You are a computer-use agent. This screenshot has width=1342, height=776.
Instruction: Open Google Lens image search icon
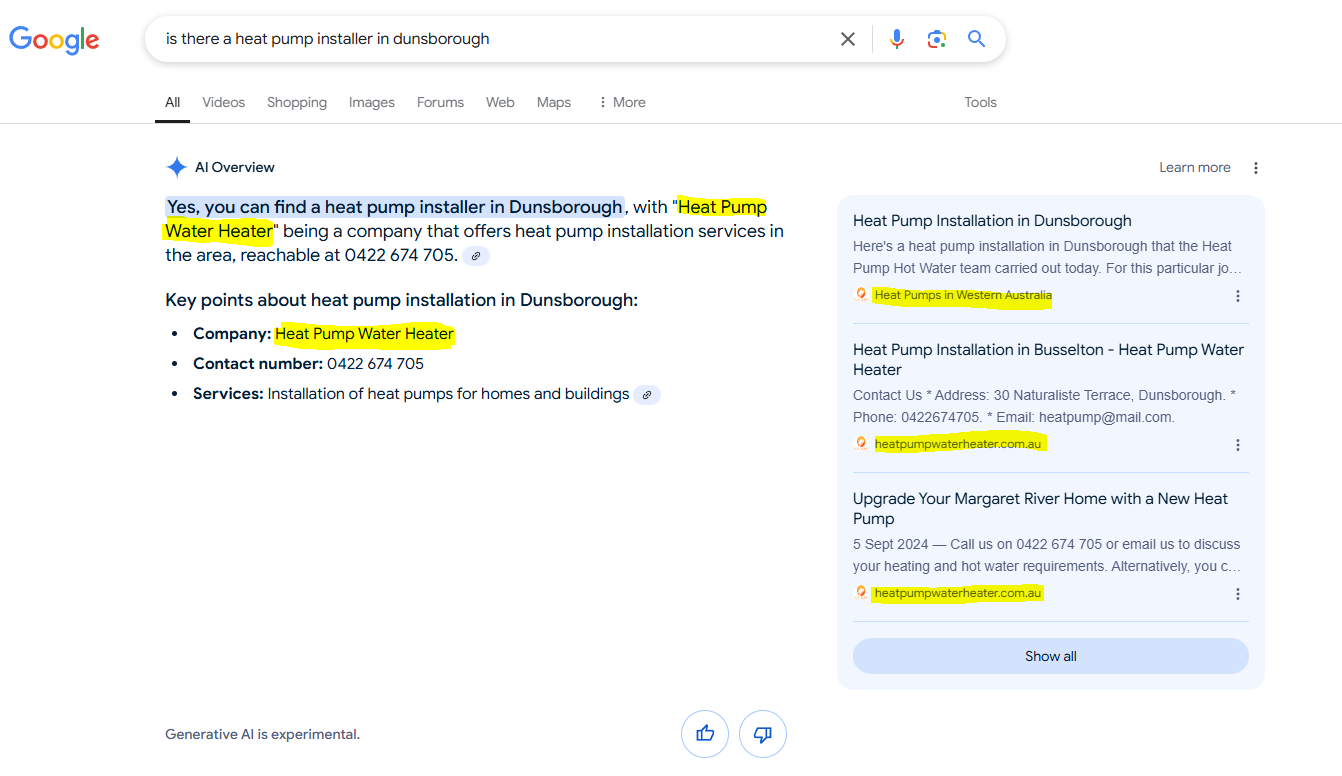tap(936, 39)
